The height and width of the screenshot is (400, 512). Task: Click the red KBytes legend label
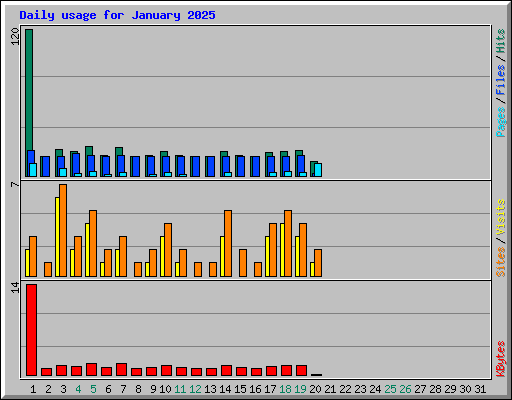(501, 359)
